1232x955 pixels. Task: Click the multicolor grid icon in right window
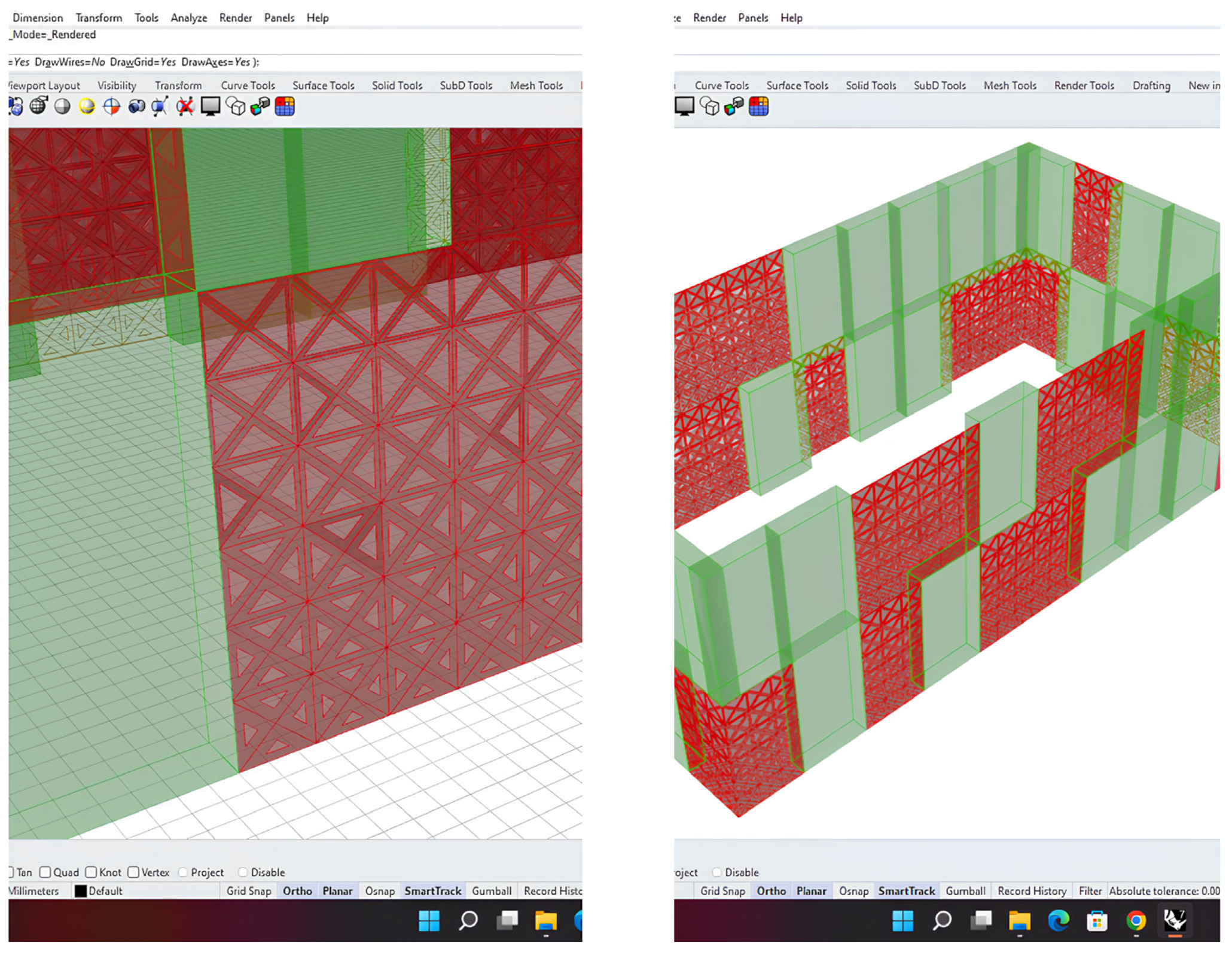coord(759,107)
